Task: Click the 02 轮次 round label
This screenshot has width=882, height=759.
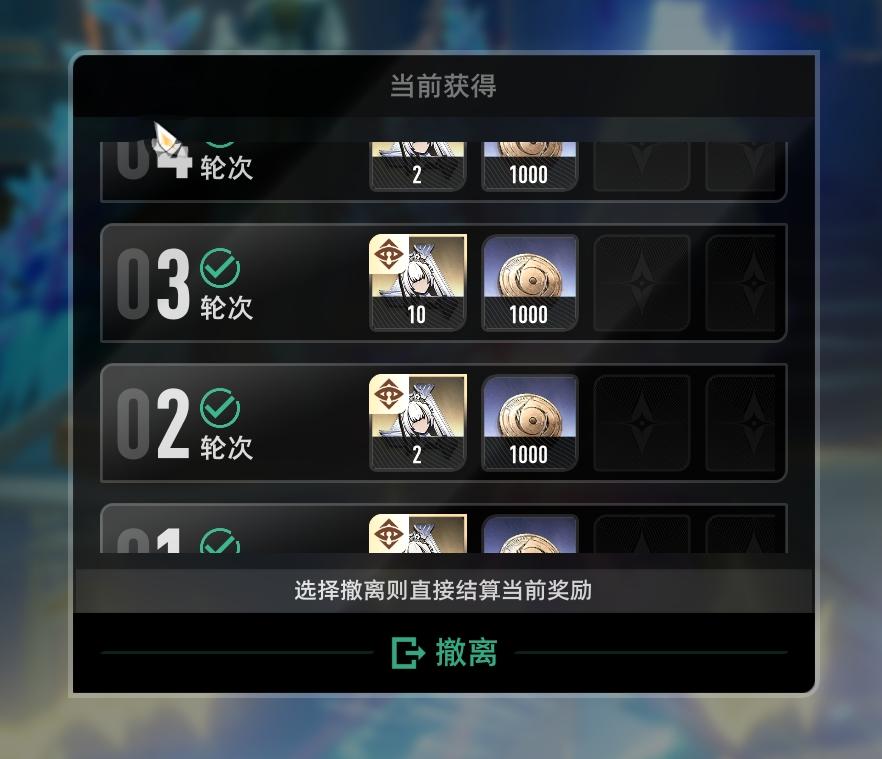Action: click(185, 424)
